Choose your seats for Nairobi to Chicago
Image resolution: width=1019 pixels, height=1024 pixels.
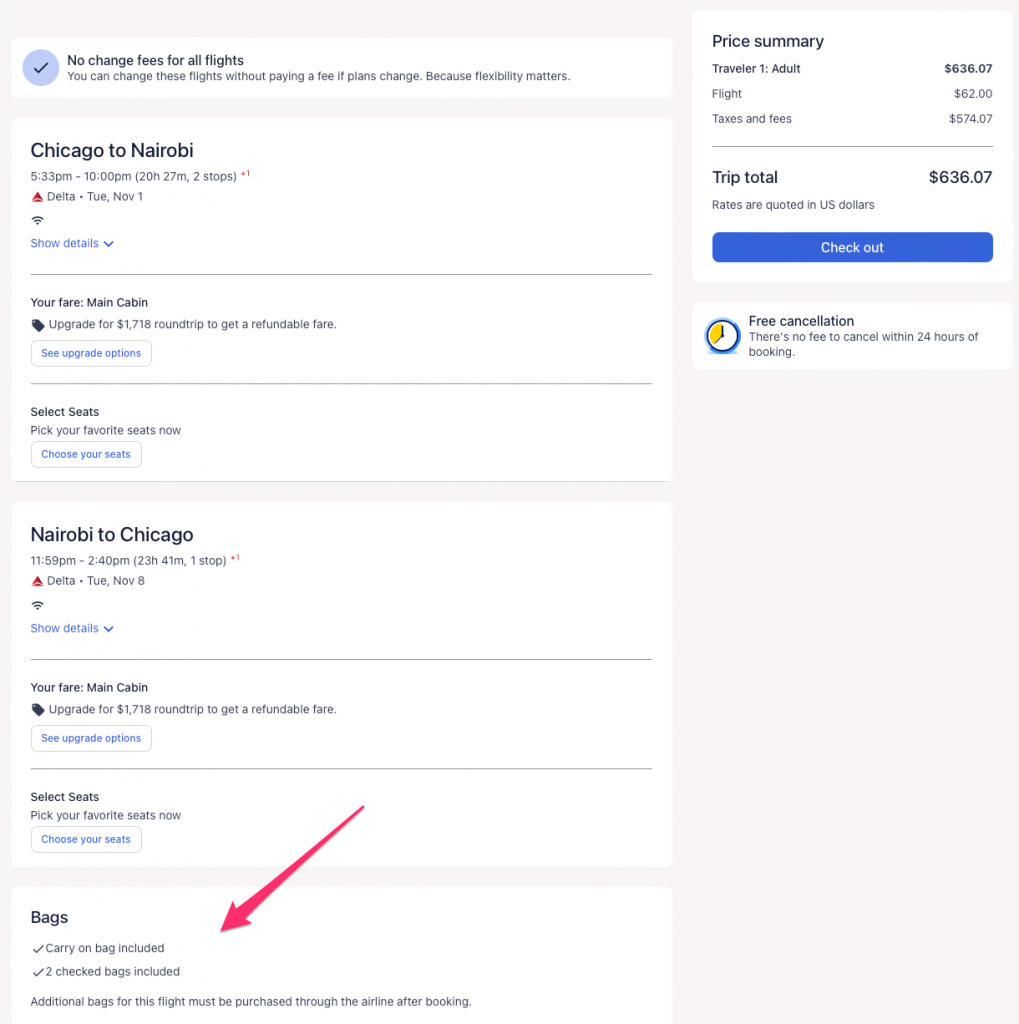pyautogui.click(x=86, y=839)
